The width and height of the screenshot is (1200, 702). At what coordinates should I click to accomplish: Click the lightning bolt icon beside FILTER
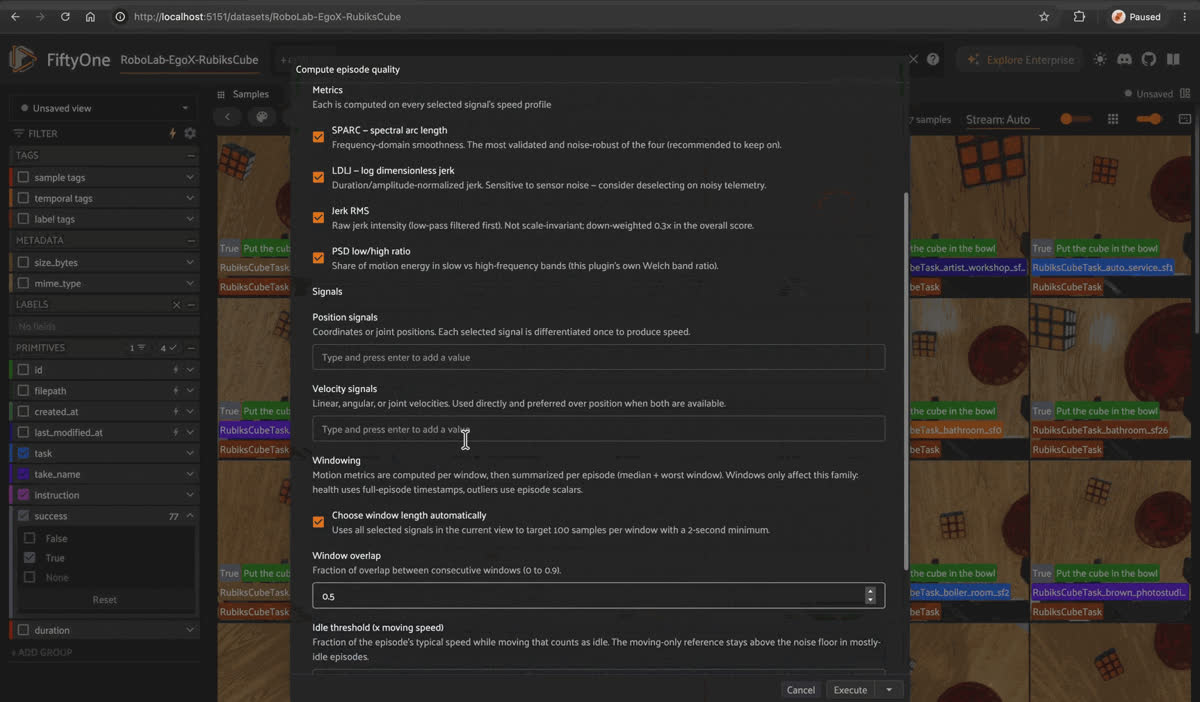click(x=173, y=133)
